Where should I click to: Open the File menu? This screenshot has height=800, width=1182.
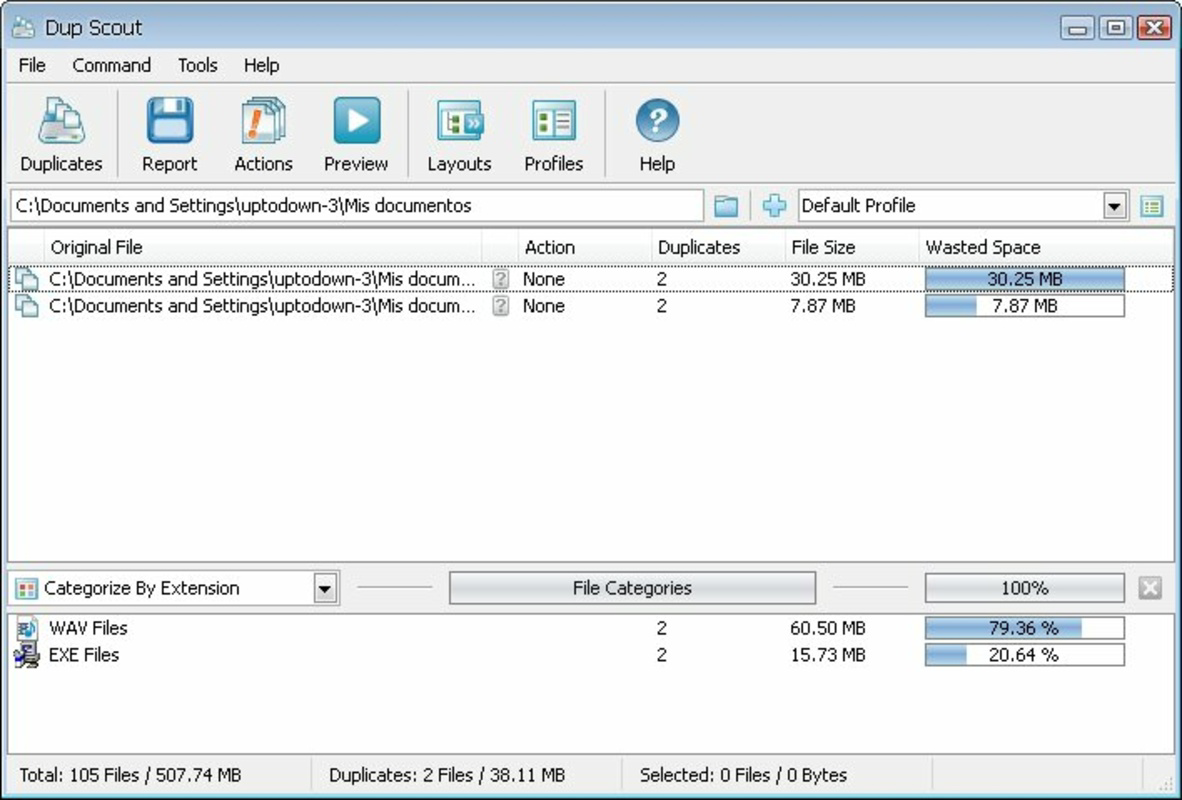[x=32, y=66]
